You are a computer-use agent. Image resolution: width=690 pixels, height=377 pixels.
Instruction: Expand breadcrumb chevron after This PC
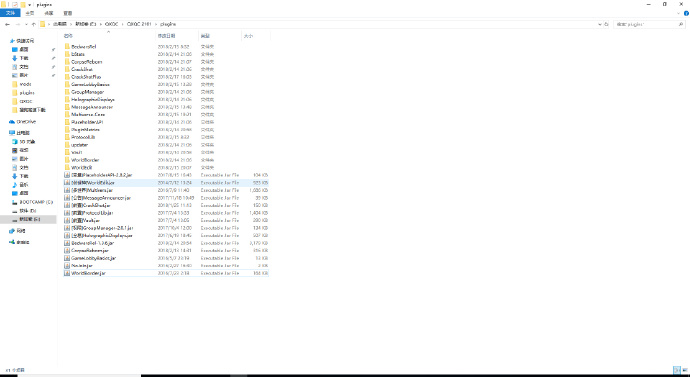point(71,24)
